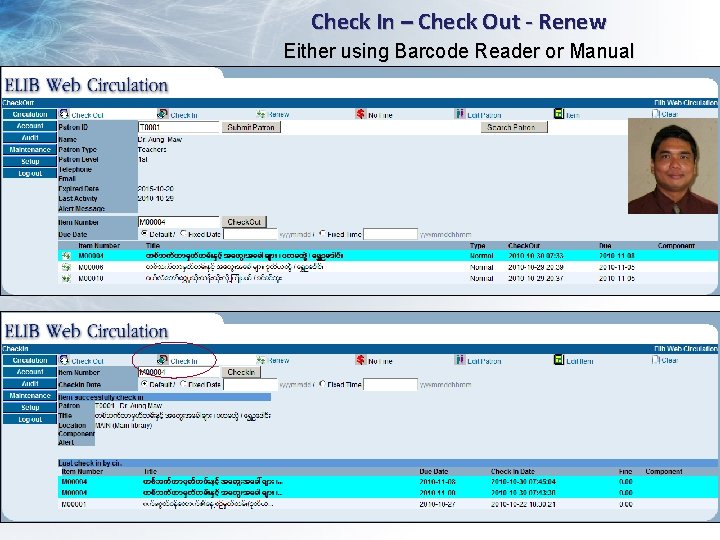This screenshot has width=720, height=540.
Task: Open Edit Patron icon on the CheckIn screen
Action: [460, 360]
